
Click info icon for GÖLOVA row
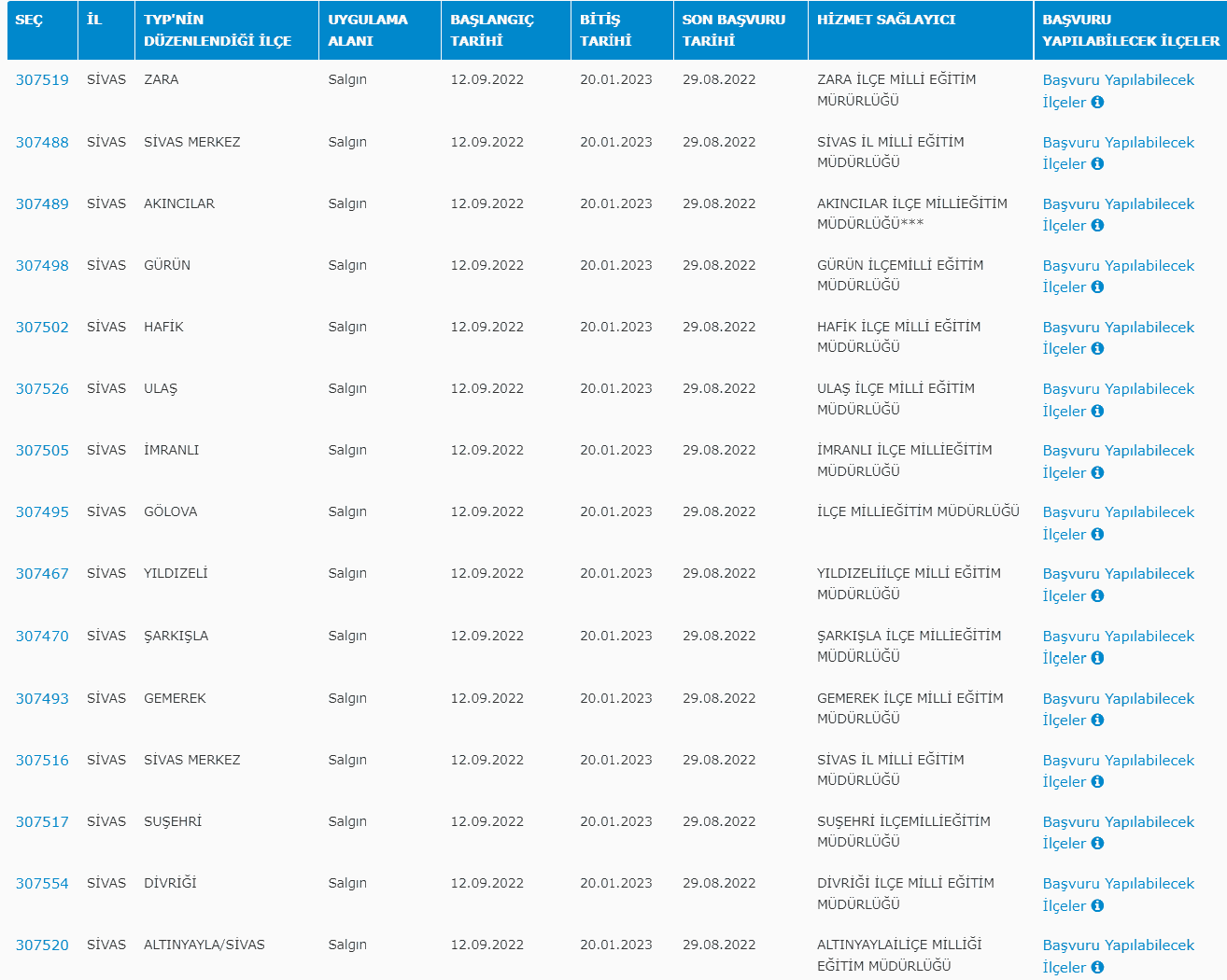pyautogui.click(x=1097, y=535)
